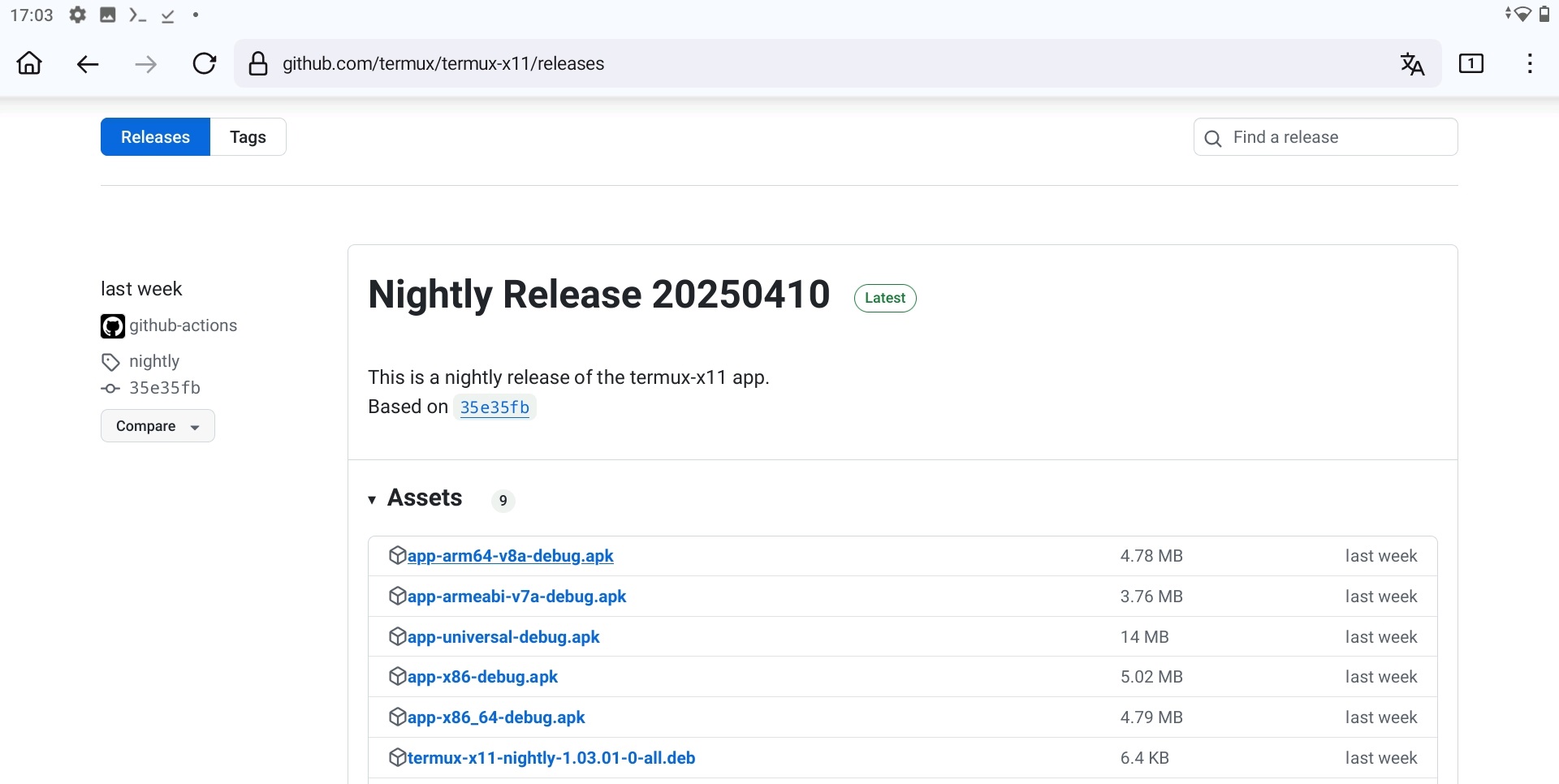Screen dimensions: 1559x784
Task: Click the nightly tag icon
Action: pyautogui.click(x=110, y=362)
